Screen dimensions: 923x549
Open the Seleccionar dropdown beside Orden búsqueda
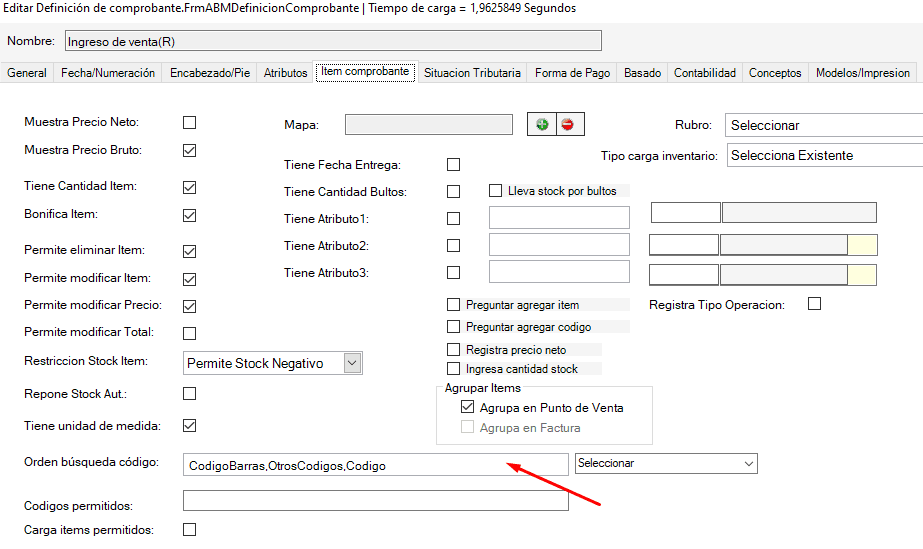click(748, 464)
